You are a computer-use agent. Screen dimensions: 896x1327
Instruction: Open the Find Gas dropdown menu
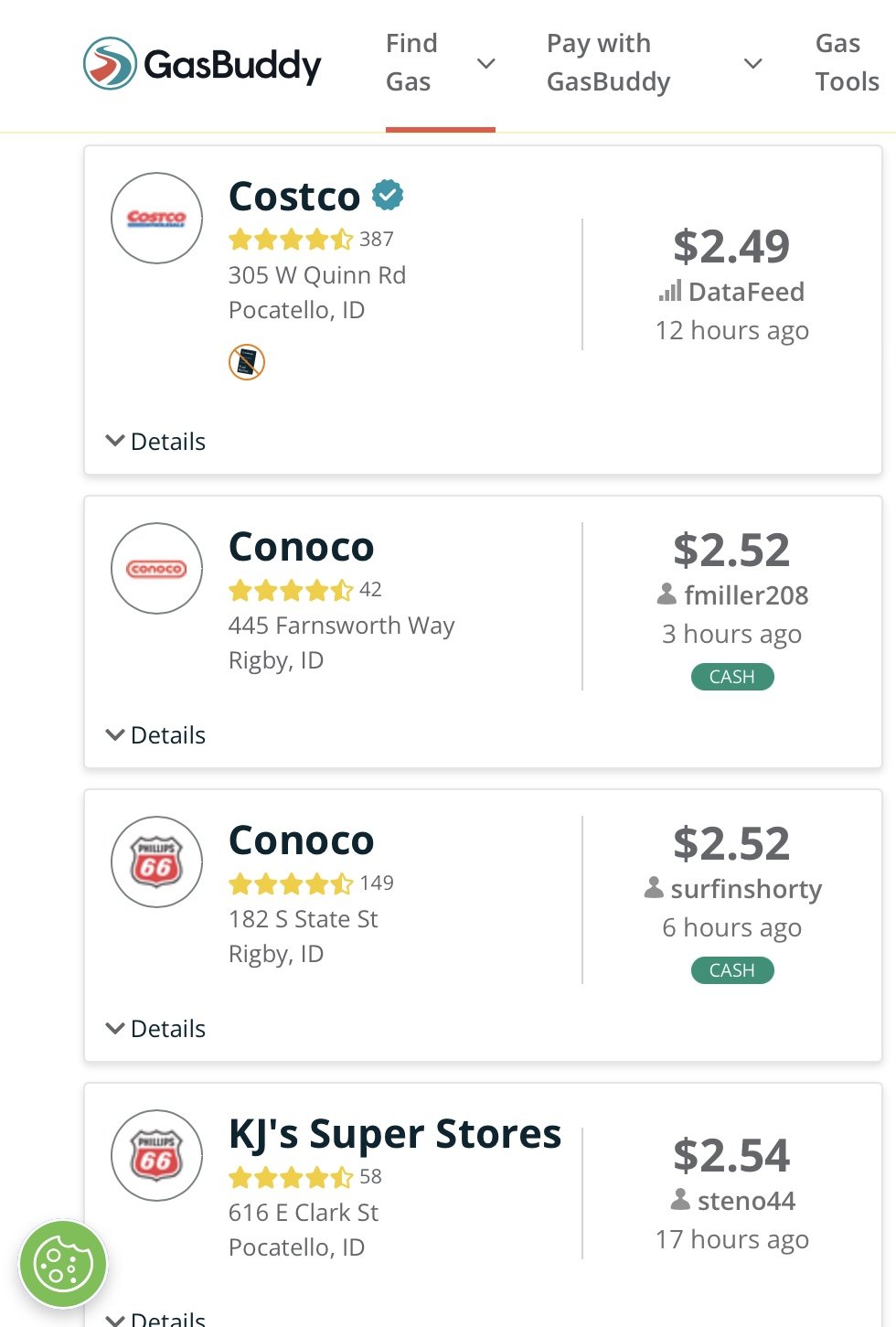point(441,63)
